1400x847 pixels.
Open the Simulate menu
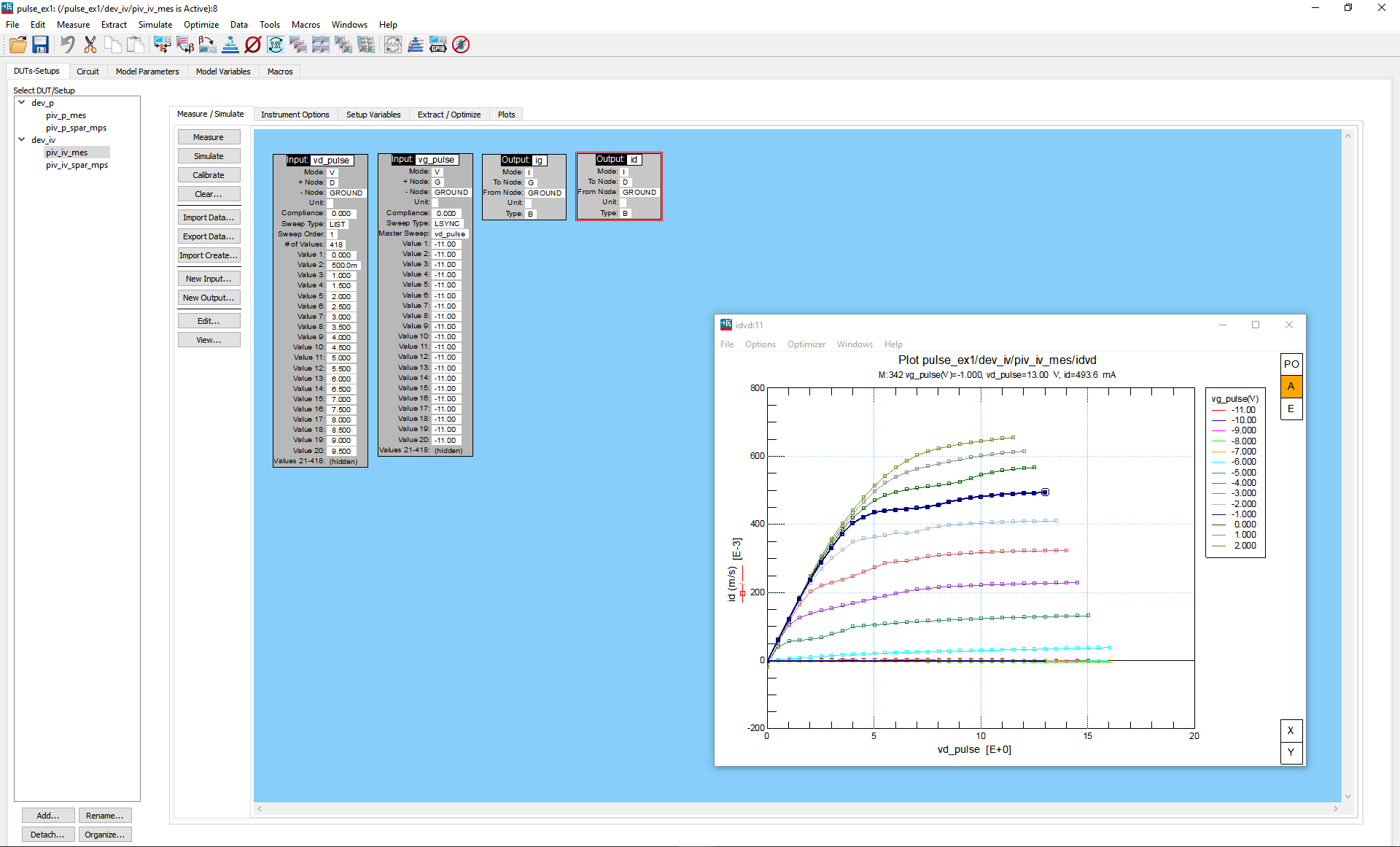click(155, 25)
